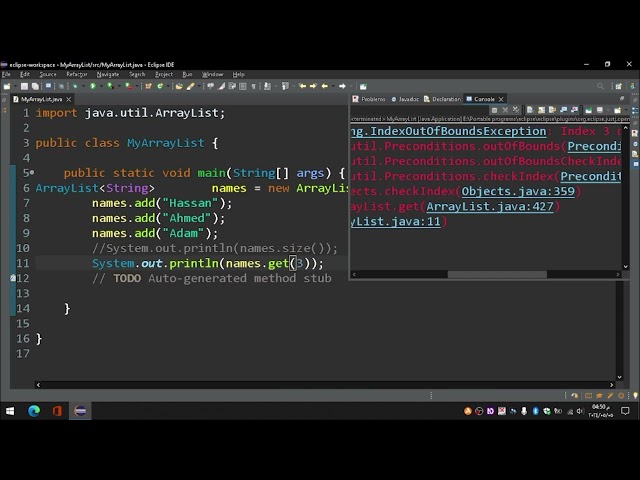
Task: Click the Open Type folder icon
Action: [x=179, y=86]
